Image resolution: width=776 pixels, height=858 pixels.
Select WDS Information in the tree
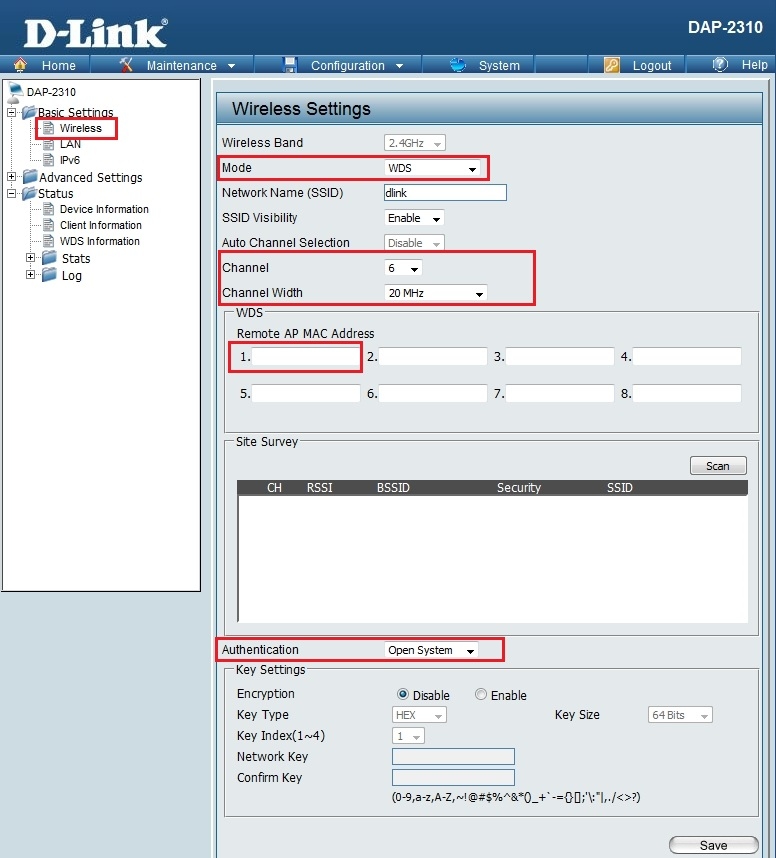pos(99,241)
